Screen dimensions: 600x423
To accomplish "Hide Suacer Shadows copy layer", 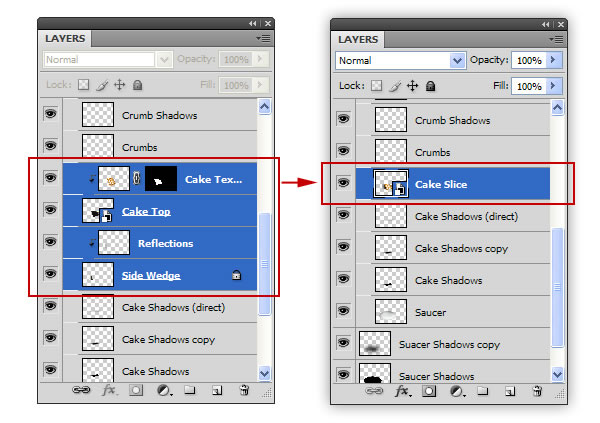I will point(344,342).
